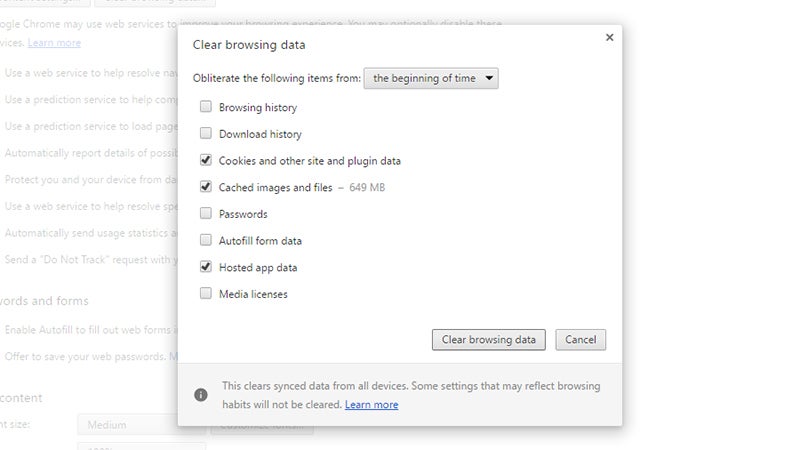The width and height of the screenshot is (800, 450).
Task: Close the Clear browsing data dialog
Action: click(x=609, y=38)
